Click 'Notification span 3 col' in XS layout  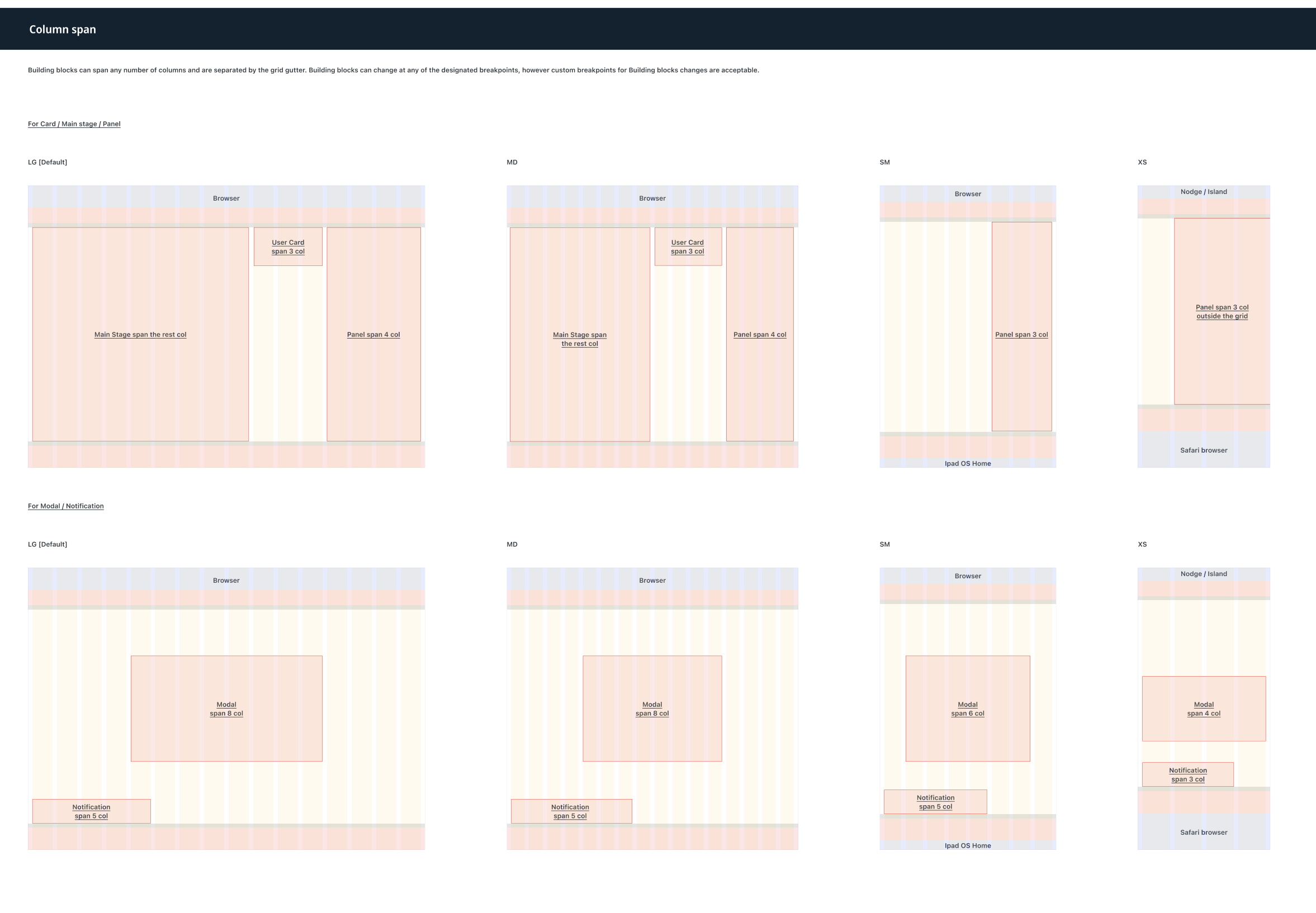[x=1188, y=775]
